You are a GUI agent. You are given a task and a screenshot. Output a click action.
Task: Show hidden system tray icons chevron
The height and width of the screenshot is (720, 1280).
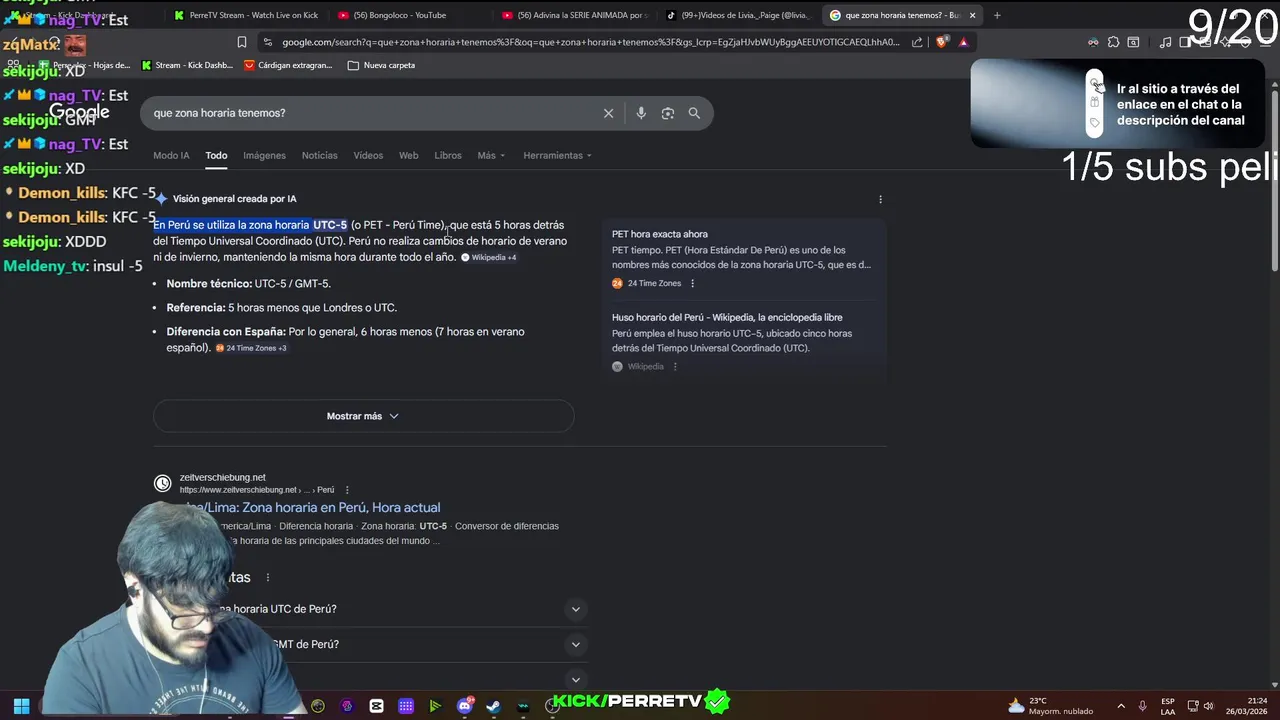click(1120, 706)
